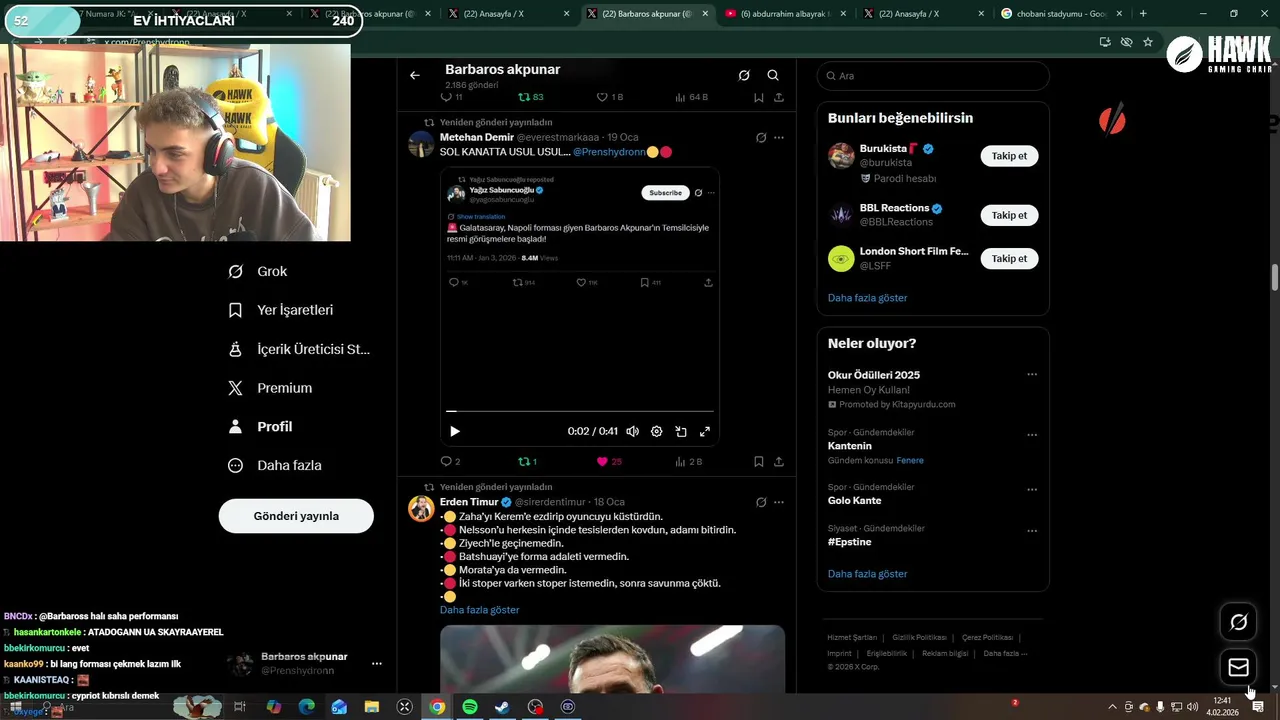Open options for #Epstine trend

click(1032, 531)
